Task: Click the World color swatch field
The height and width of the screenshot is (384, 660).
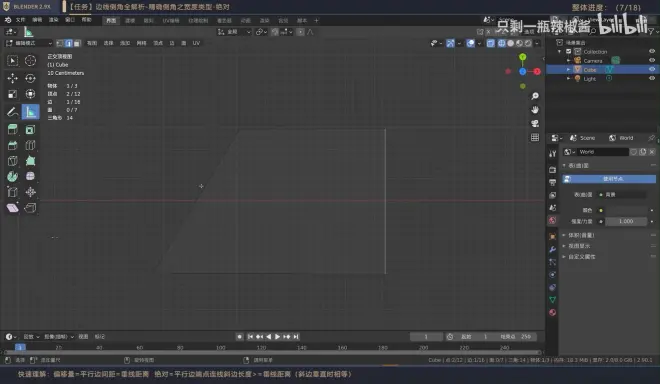Action: [626, 210]
